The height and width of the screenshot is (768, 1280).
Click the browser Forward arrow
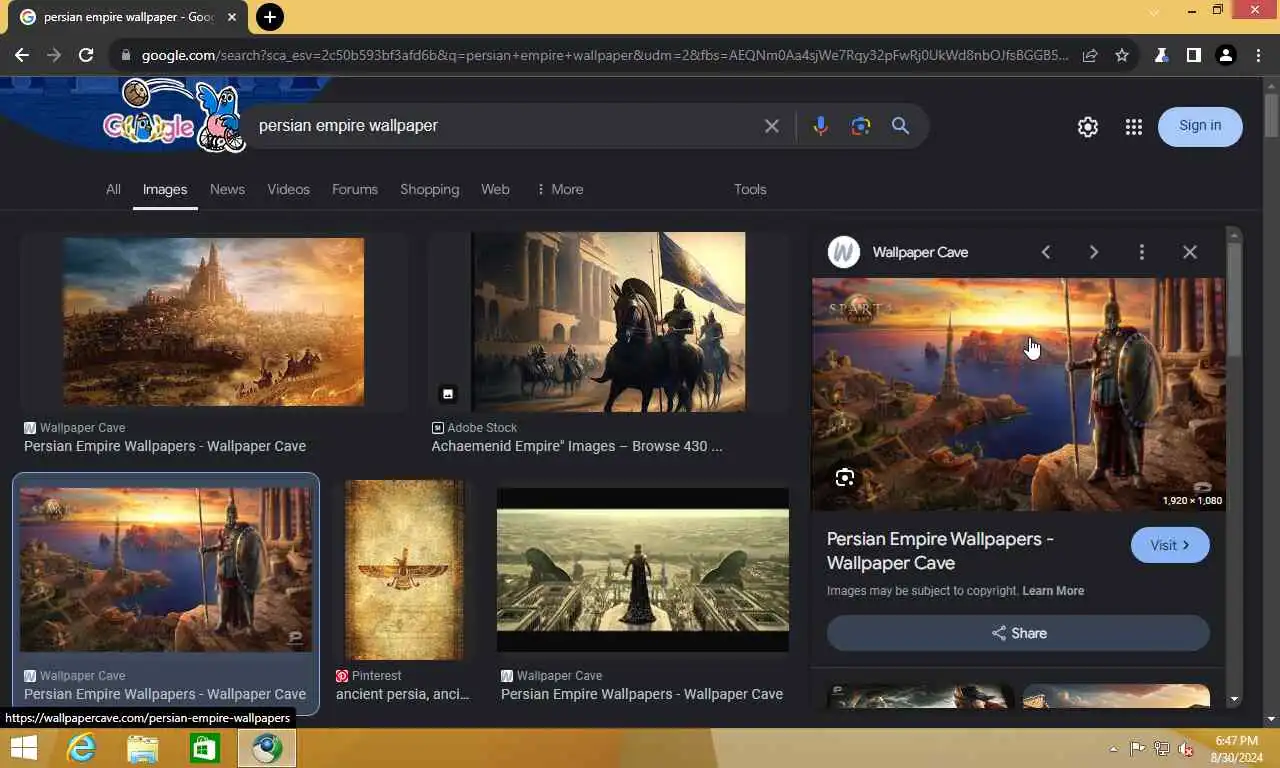(54, 56)
